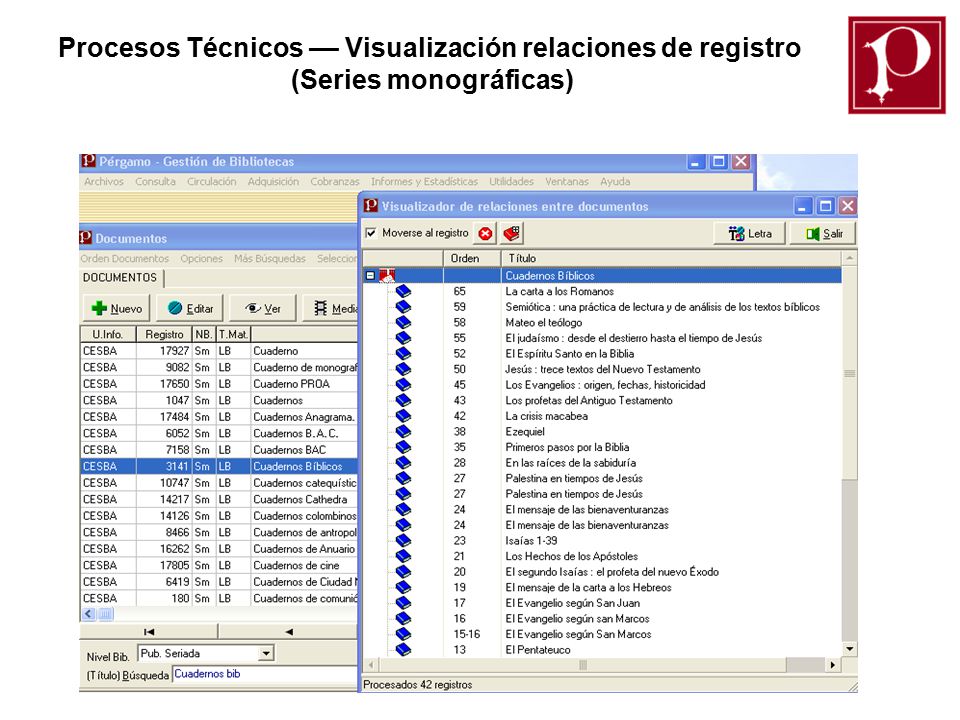This screenshot has height=720, width=960.
Task: Click the Título column header
Action: coord(672,258)
